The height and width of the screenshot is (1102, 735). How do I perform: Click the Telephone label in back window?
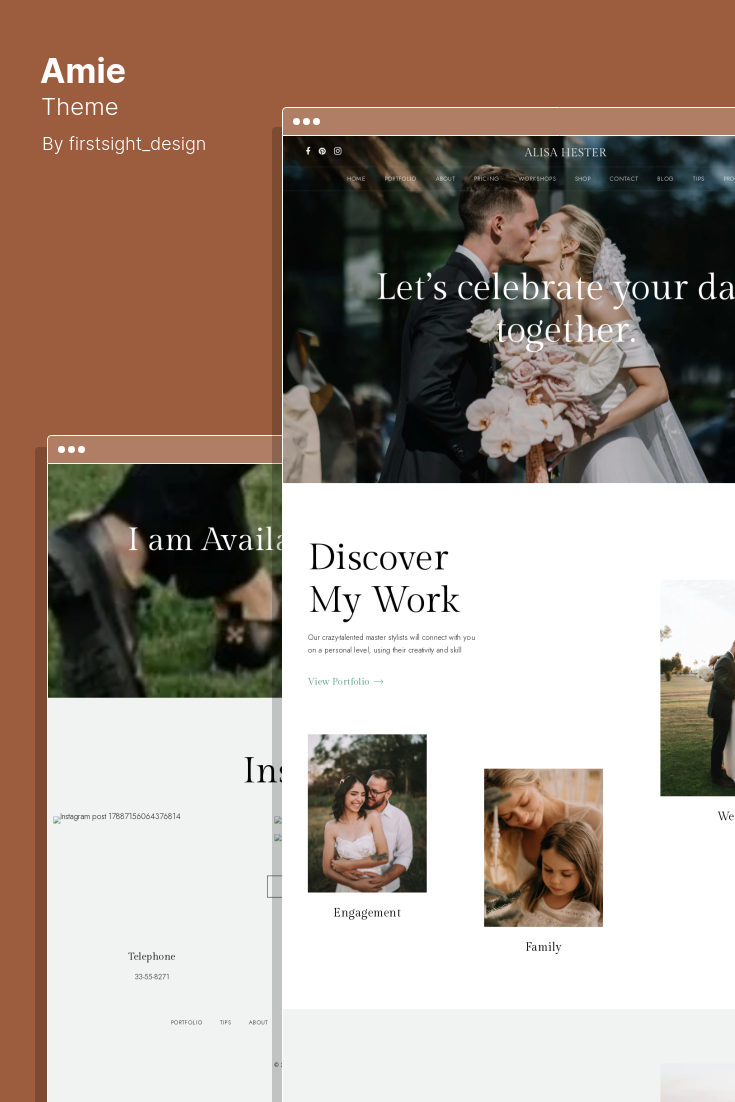(x=152, y=957)
